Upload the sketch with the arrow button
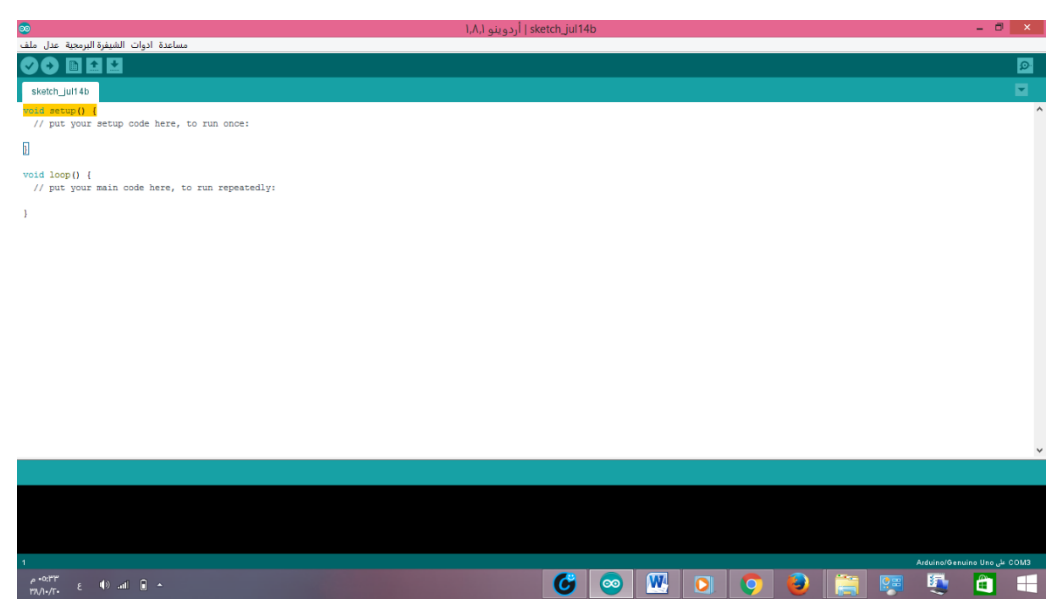Viewport: 1058px width, 614px height. click(x=49, y=66)
